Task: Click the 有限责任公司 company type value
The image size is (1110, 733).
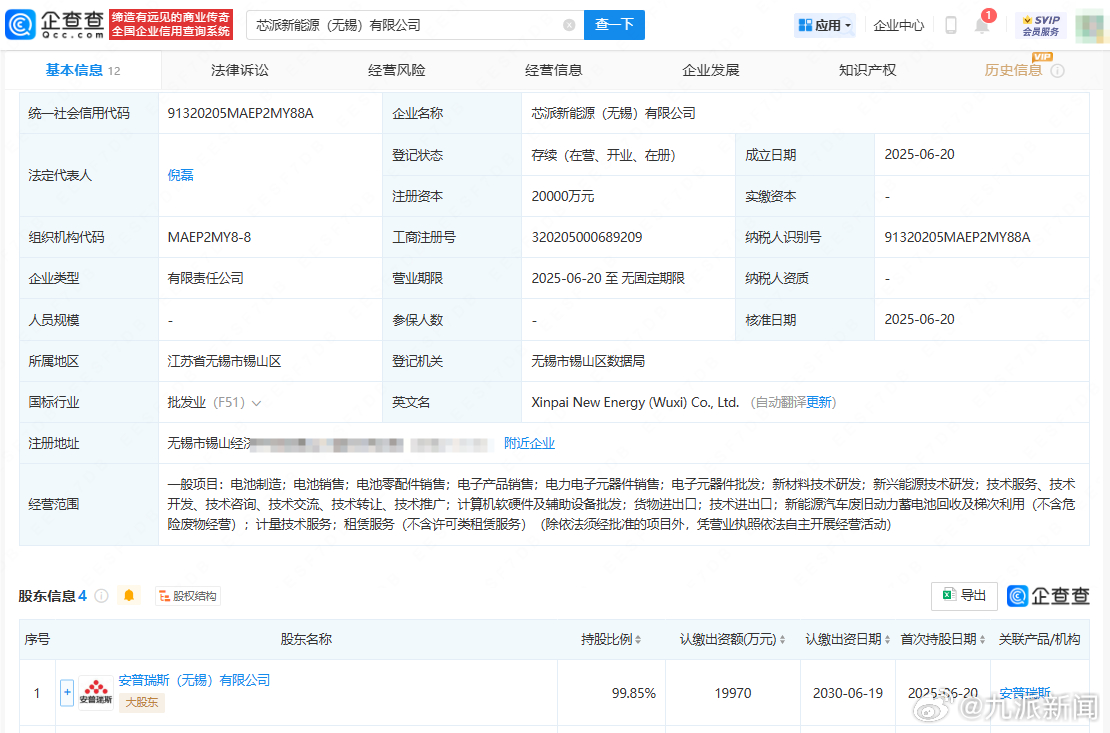Action: (205, 278)
